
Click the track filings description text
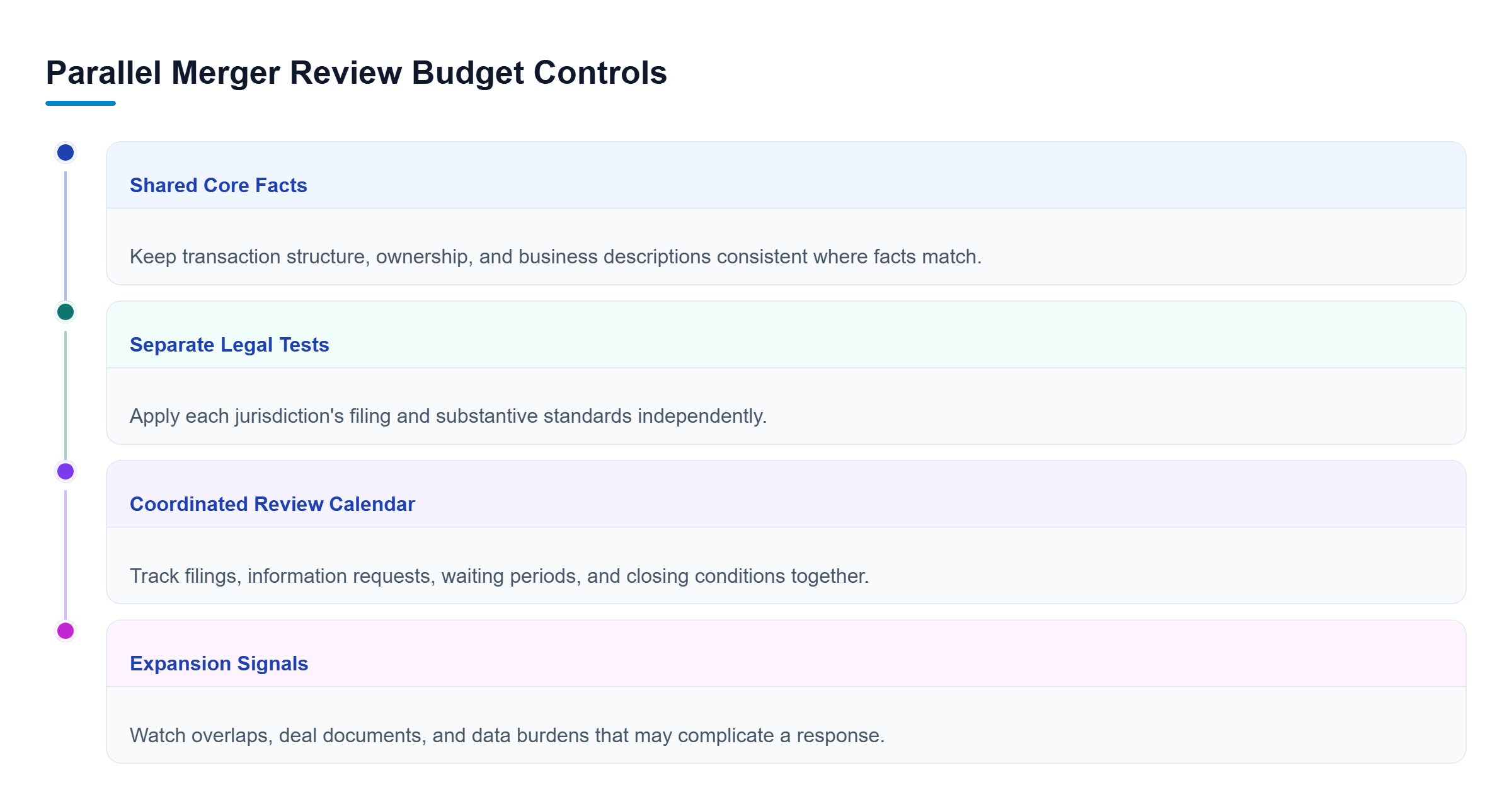(499, 576)
